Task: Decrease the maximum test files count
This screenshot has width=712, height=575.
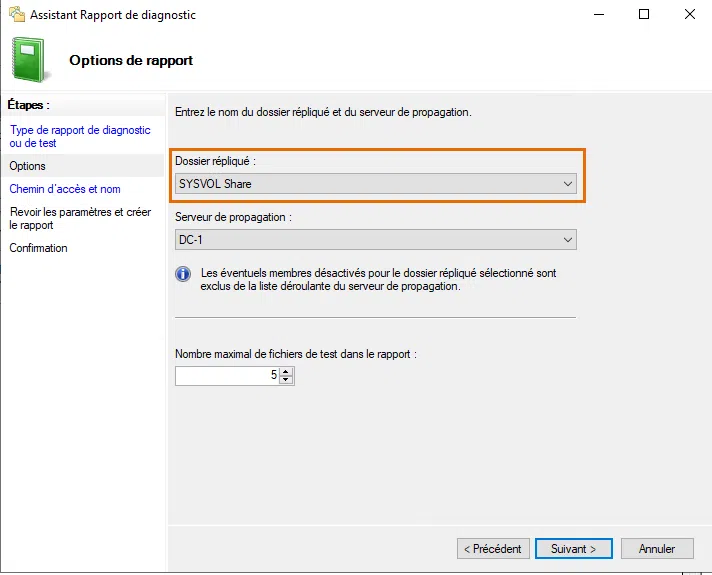Action: point(286,380)
